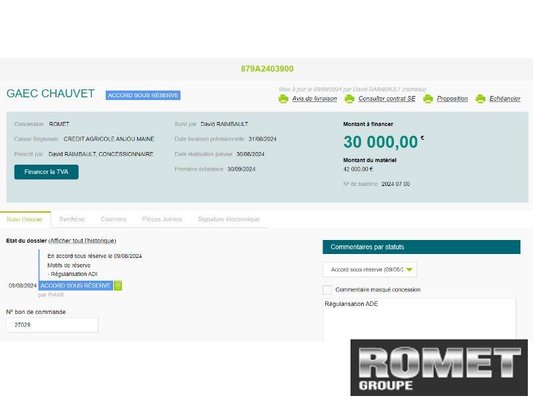Click the green icon next to ACCORD SOUS RÉSERVE status
Screen dimensions: 533x400
click(118, 285)
